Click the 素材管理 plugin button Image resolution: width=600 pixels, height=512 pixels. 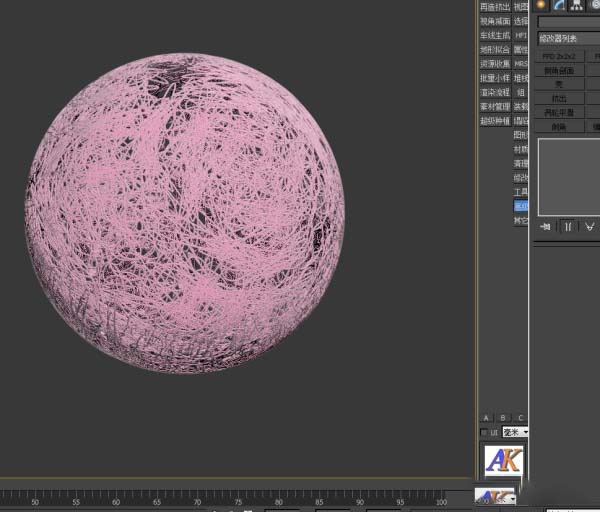pos(495,106)
